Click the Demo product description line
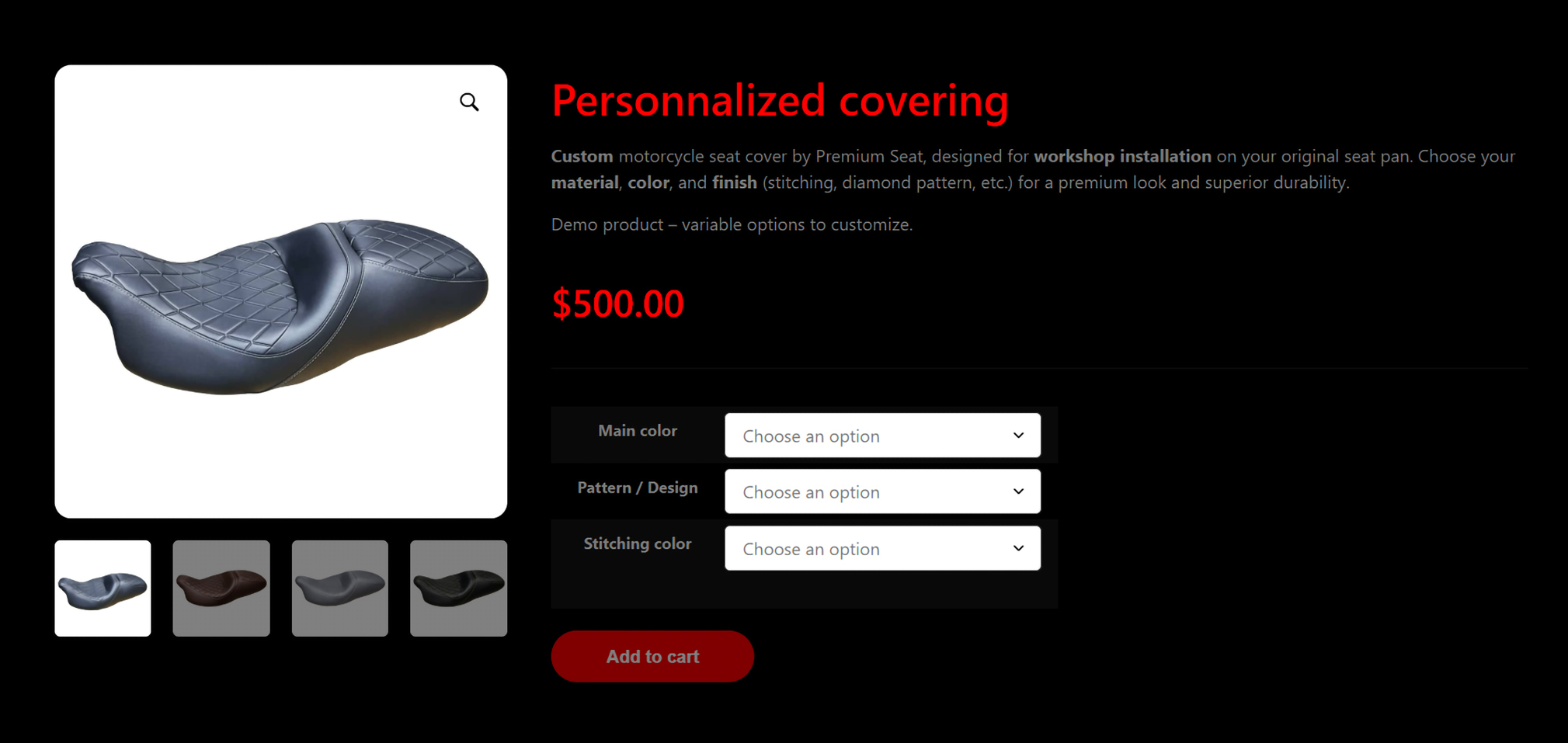The height and width of the screenshot is (743, 1568). (732, 224)
